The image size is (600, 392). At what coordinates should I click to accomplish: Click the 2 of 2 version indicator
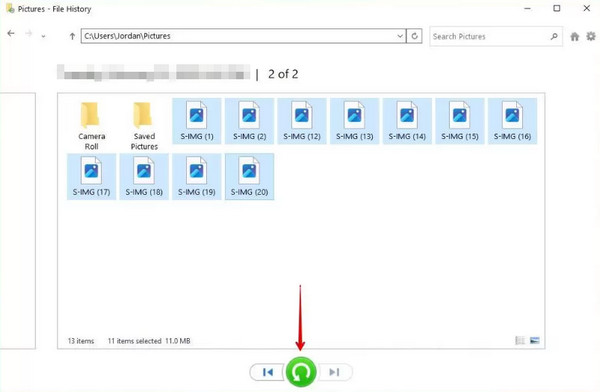[x=283, y=74]
